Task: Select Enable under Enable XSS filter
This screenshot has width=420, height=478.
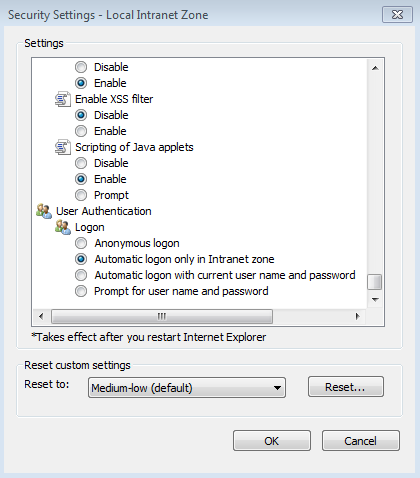Action: pos(81,131)
